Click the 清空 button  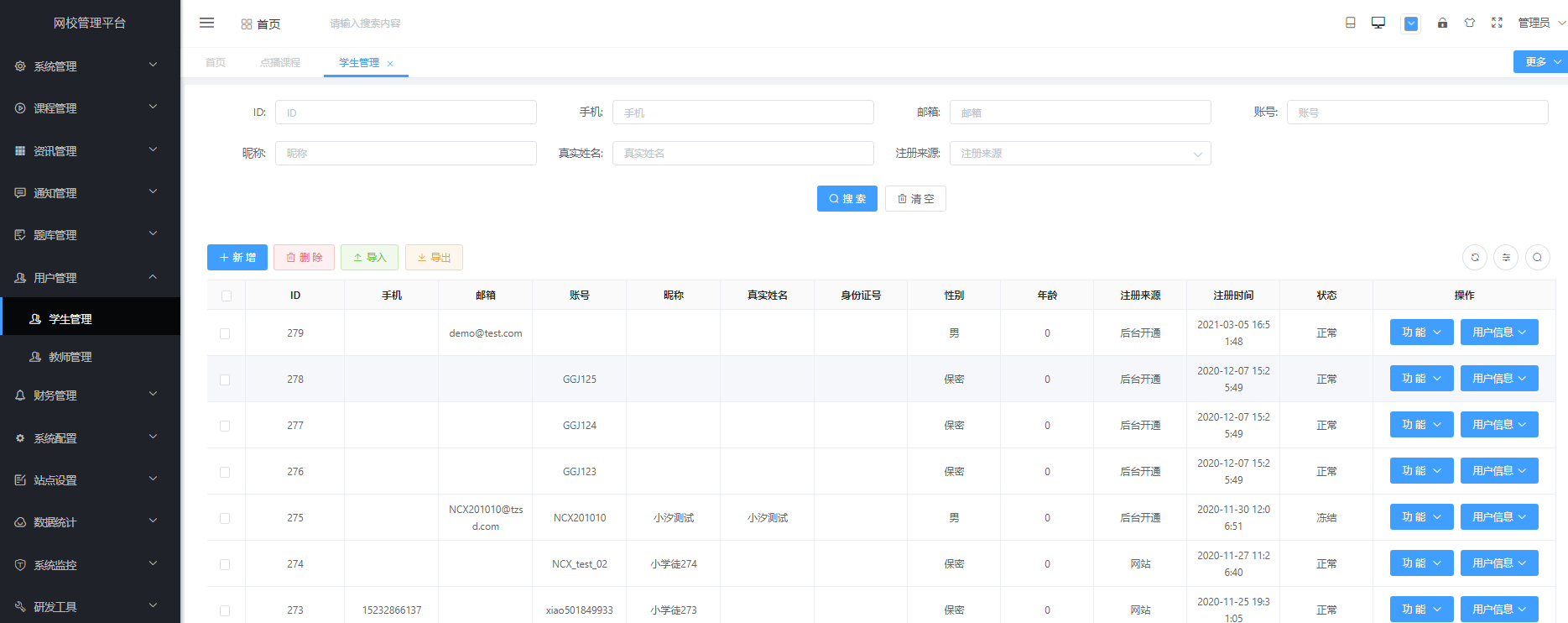915,198
